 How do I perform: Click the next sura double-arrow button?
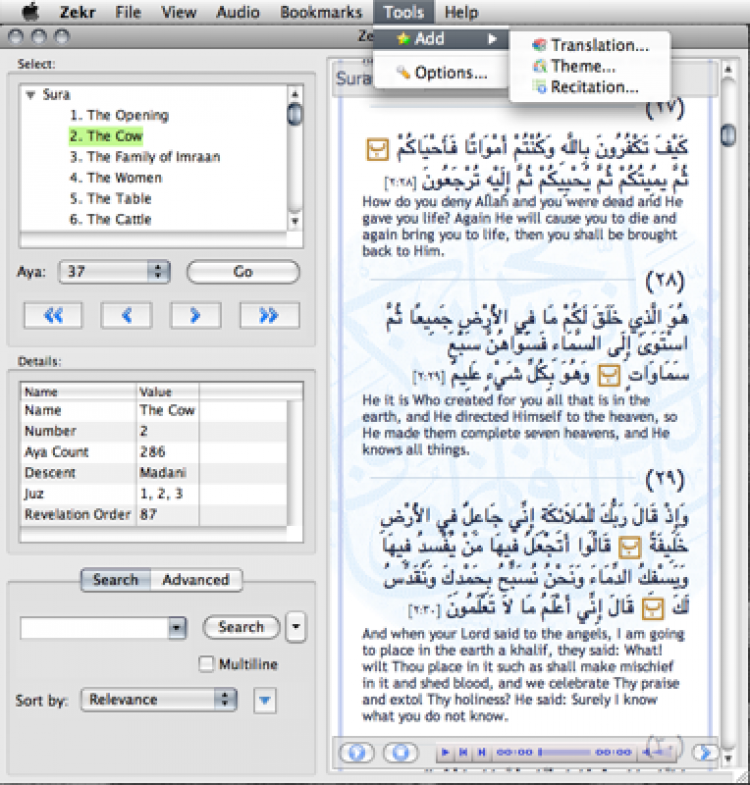coord(268,316)
